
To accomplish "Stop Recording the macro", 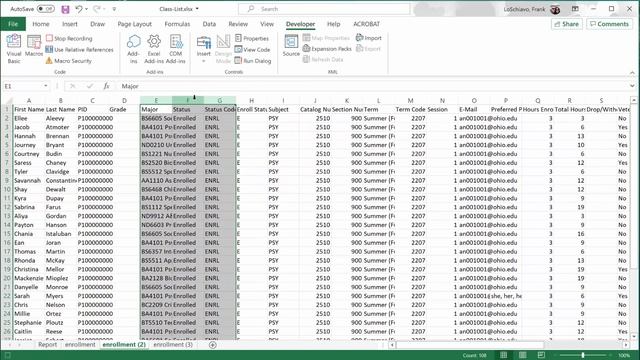I will [x=69, y=38].
